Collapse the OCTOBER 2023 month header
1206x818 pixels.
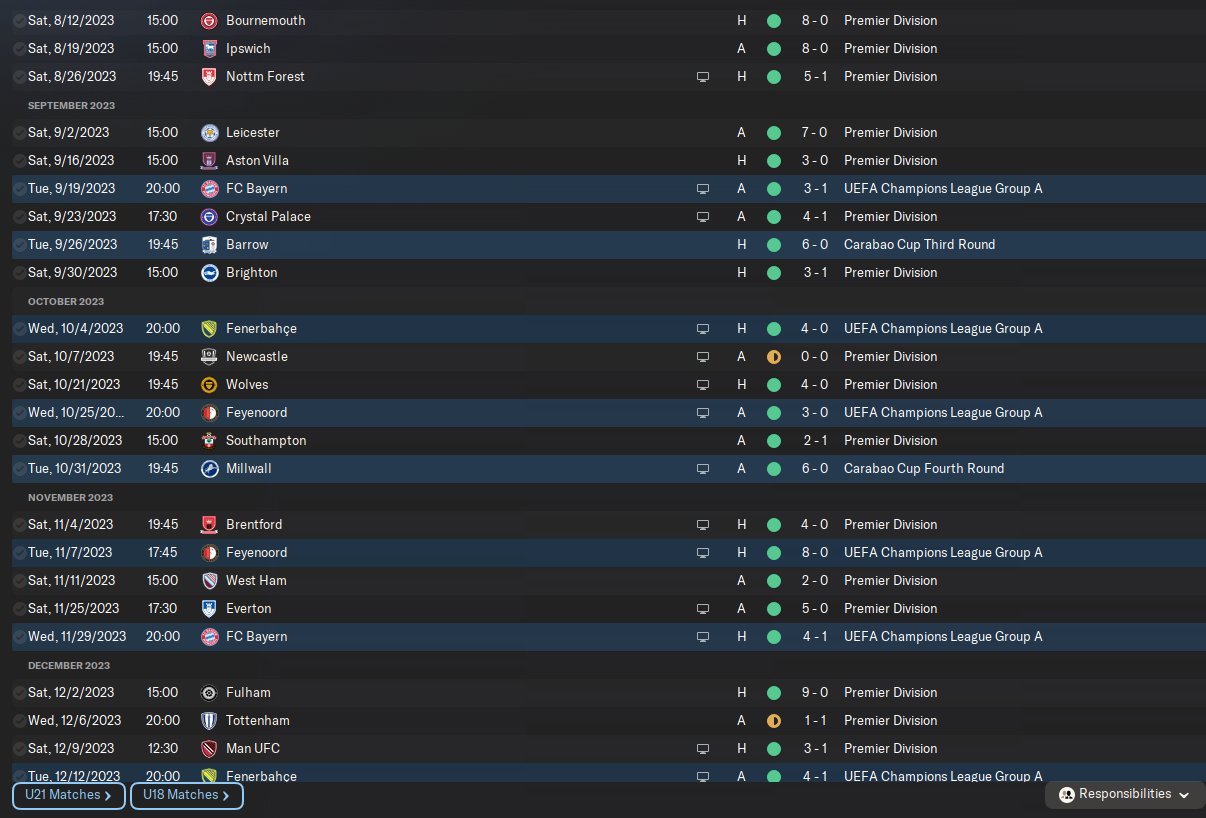[x=66, y=301]
